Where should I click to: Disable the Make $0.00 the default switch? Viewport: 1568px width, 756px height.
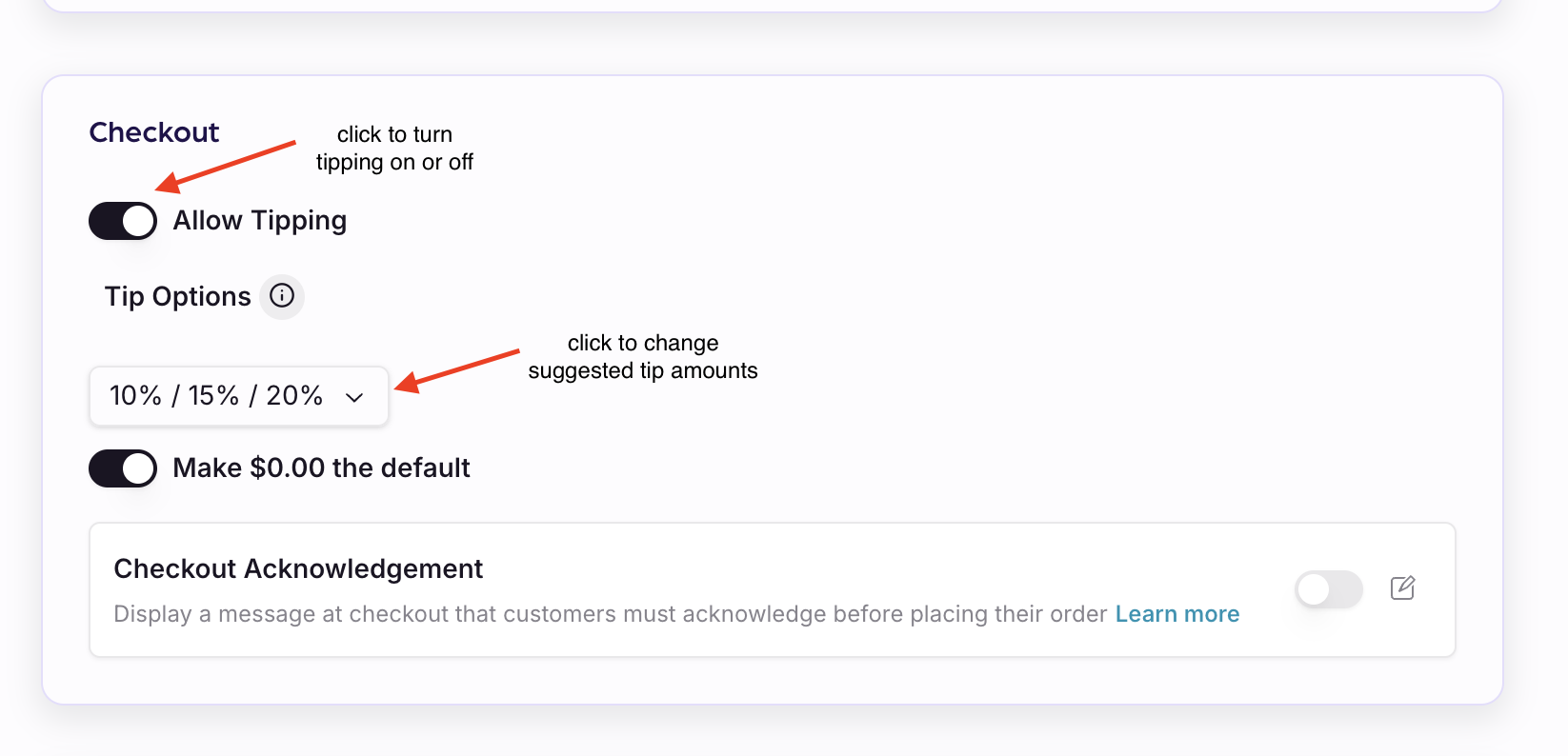(123, 468)
